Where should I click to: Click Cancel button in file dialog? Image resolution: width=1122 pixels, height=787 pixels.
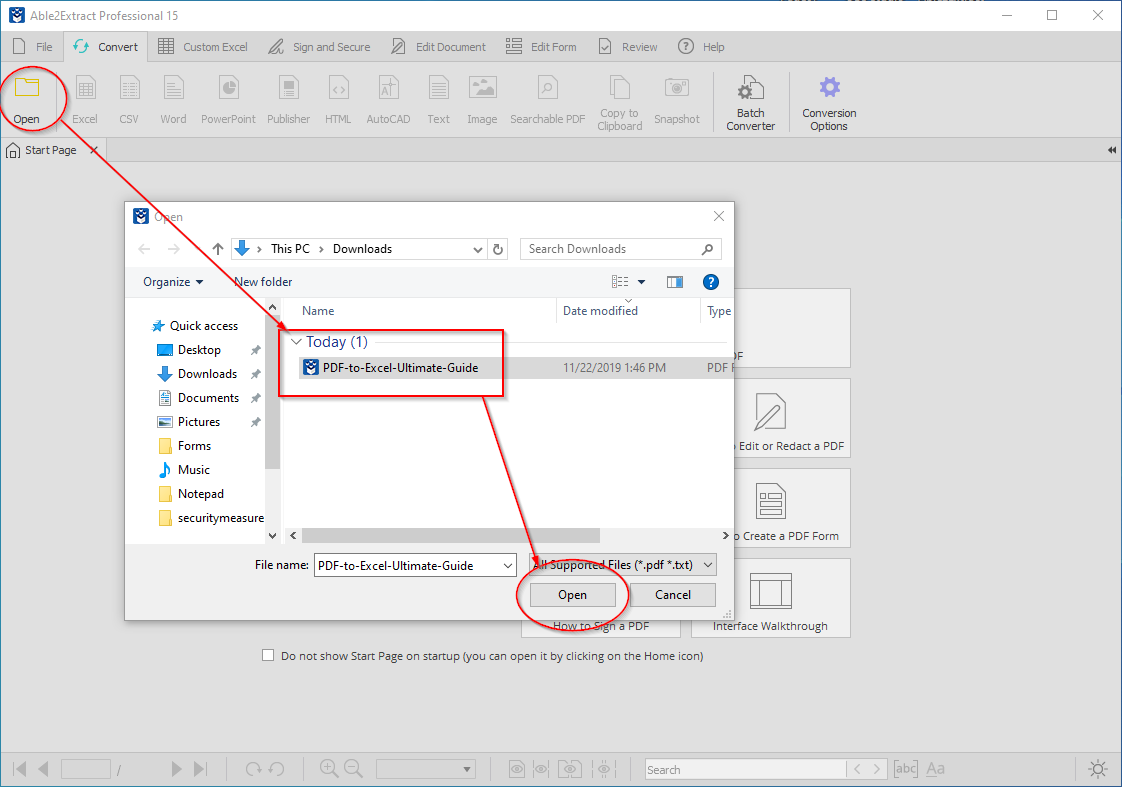pos(673,595)
